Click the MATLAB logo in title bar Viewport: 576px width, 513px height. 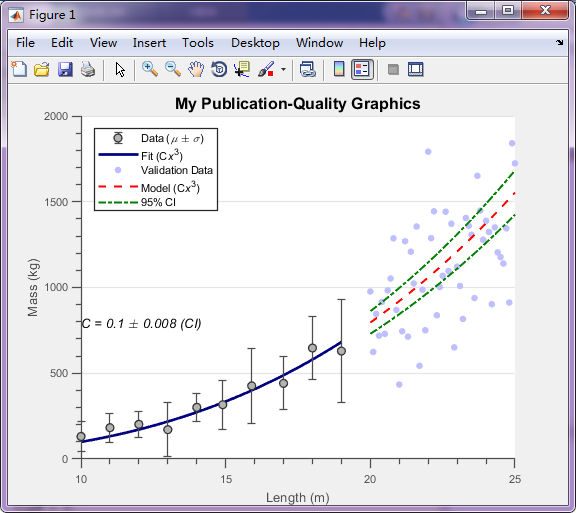17,15
